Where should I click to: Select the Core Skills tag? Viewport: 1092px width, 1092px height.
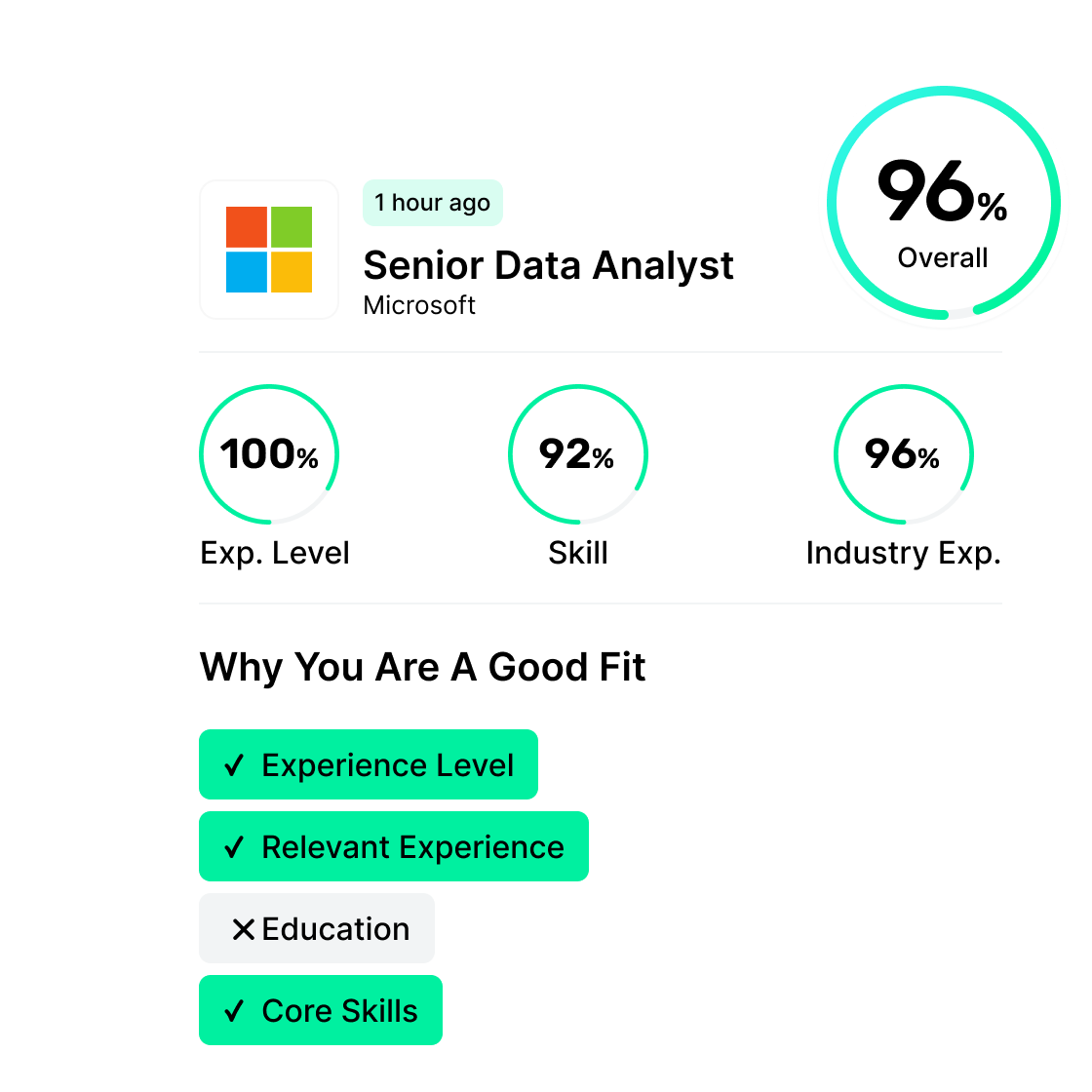[321, 1010]
